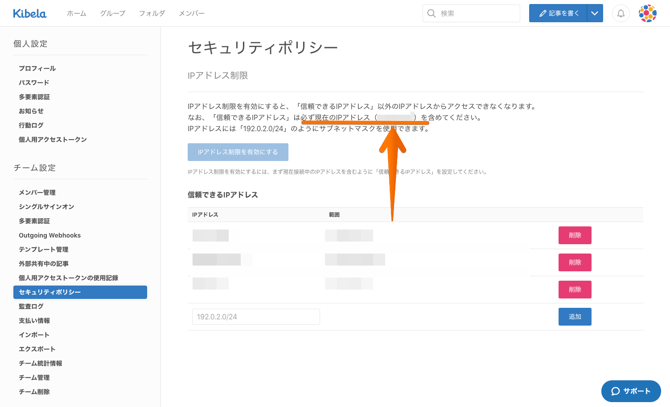The image size is (670, 407).
Task: Open 監査ログ in sidebar
Action: pos(31,307)
